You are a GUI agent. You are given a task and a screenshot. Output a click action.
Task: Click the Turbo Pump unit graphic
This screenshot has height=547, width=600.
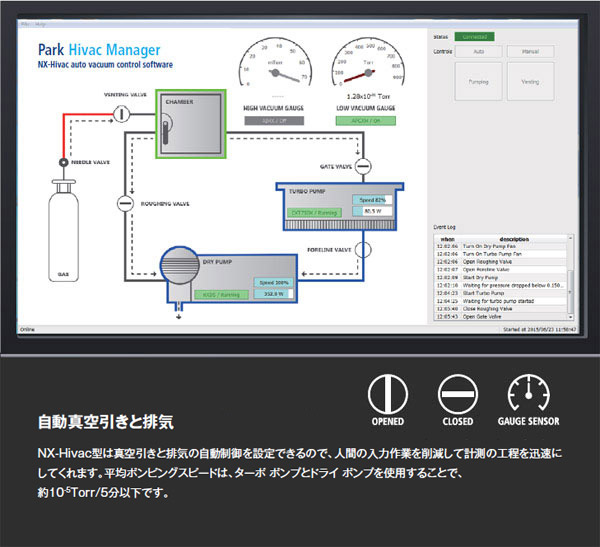point(340,207)
